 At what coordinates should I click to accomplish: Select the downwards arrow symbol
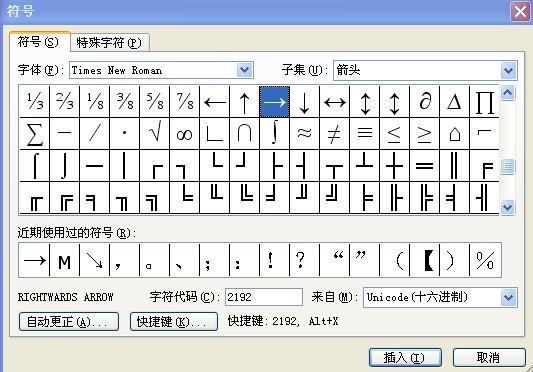[304, 101]
